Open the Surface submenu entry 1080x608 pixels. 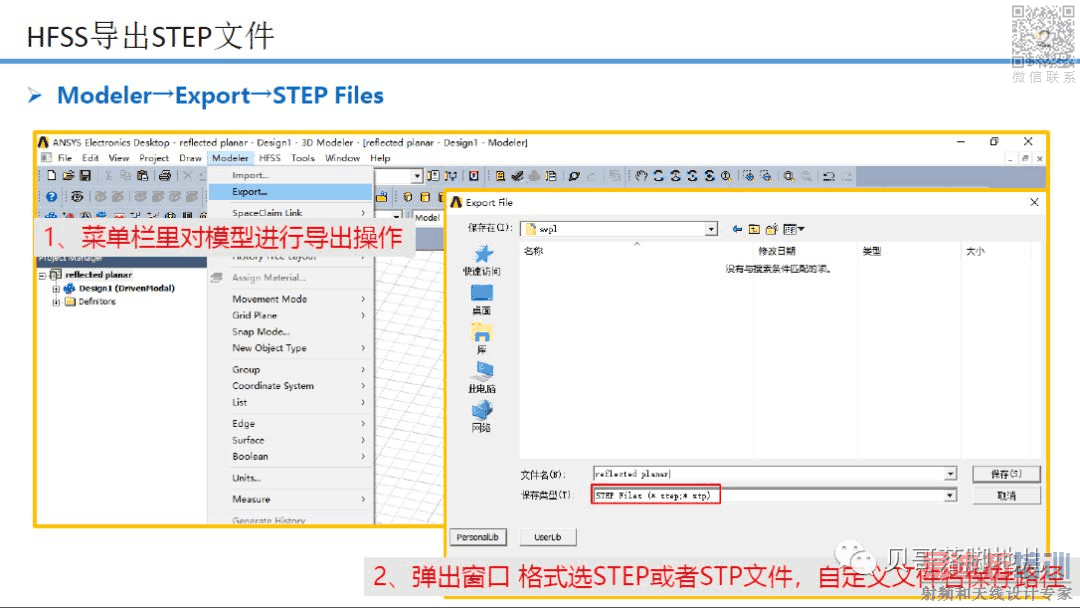coord(290,440)
